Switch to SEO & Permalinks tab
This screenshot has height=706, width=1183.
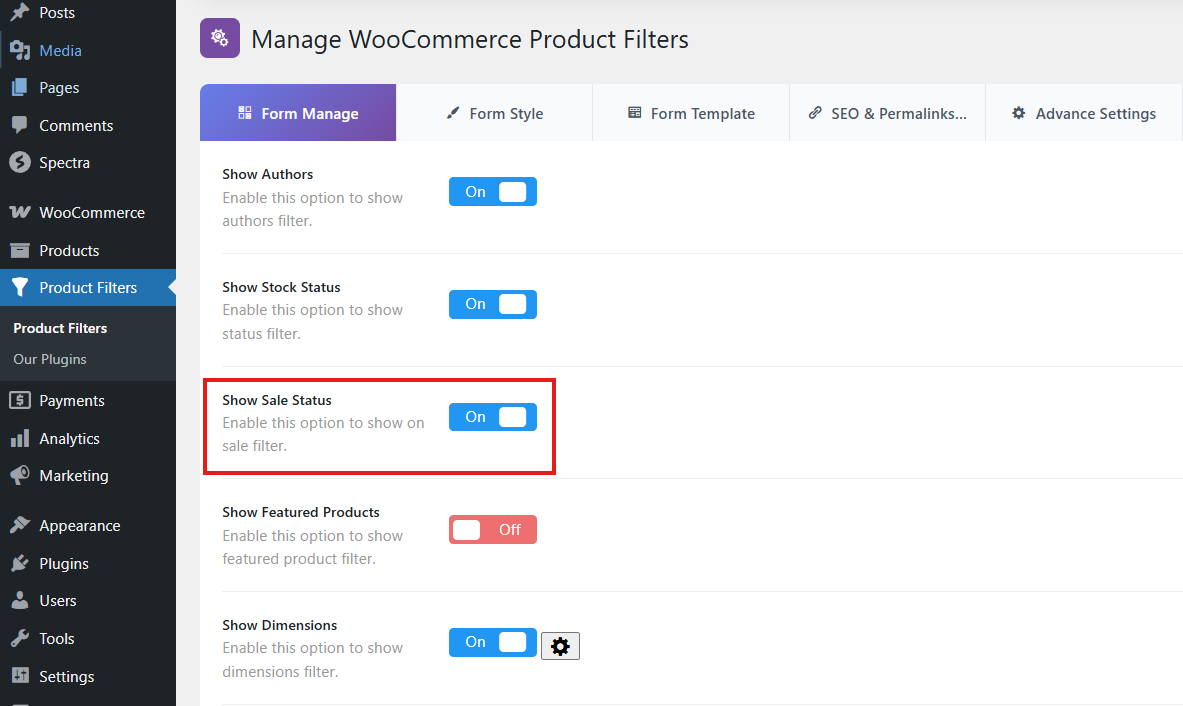[x=887, y=112]
